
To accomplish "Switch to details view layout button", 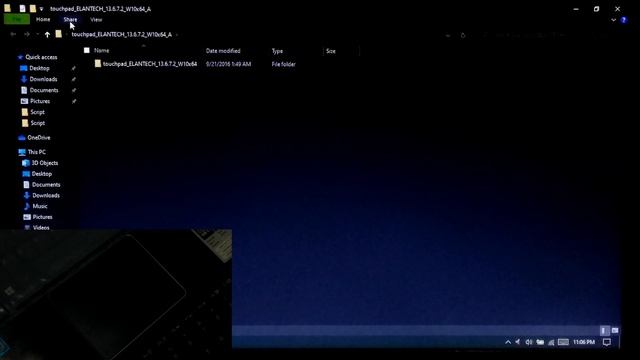I will 604,330.
